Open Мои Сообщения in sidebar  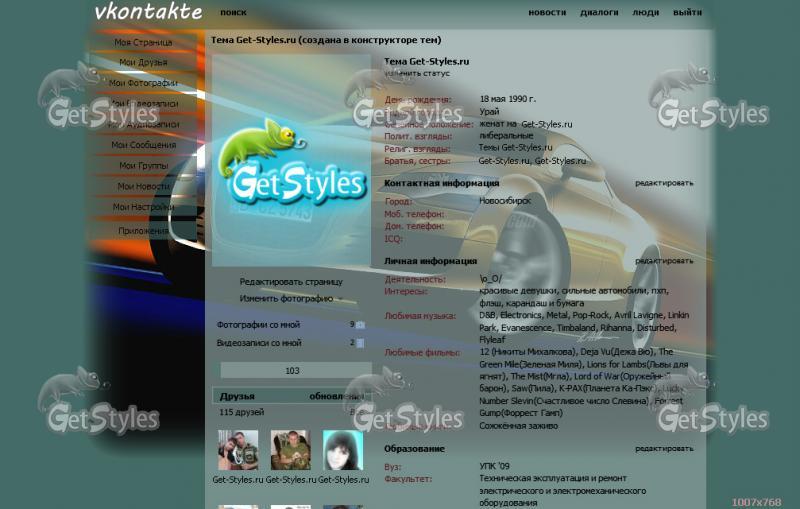click(143, 145)
